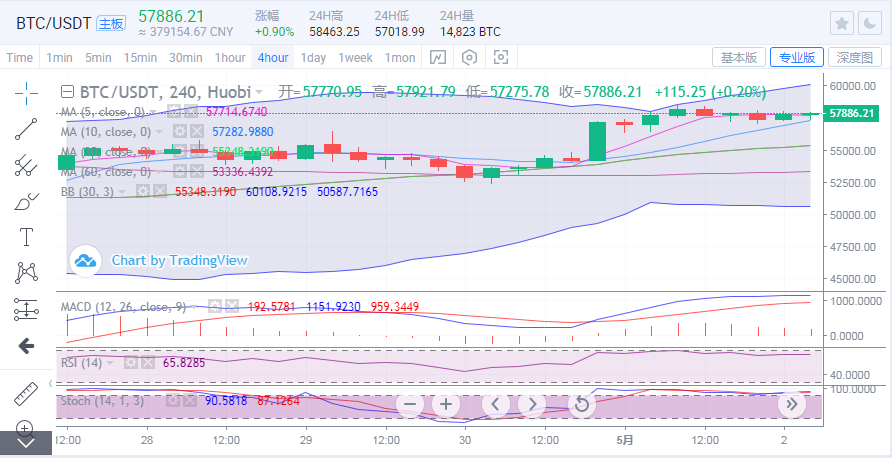The image size is (892, 458).
Task: Open the 深度图 depth chart
Action: [x=854, y=57]
